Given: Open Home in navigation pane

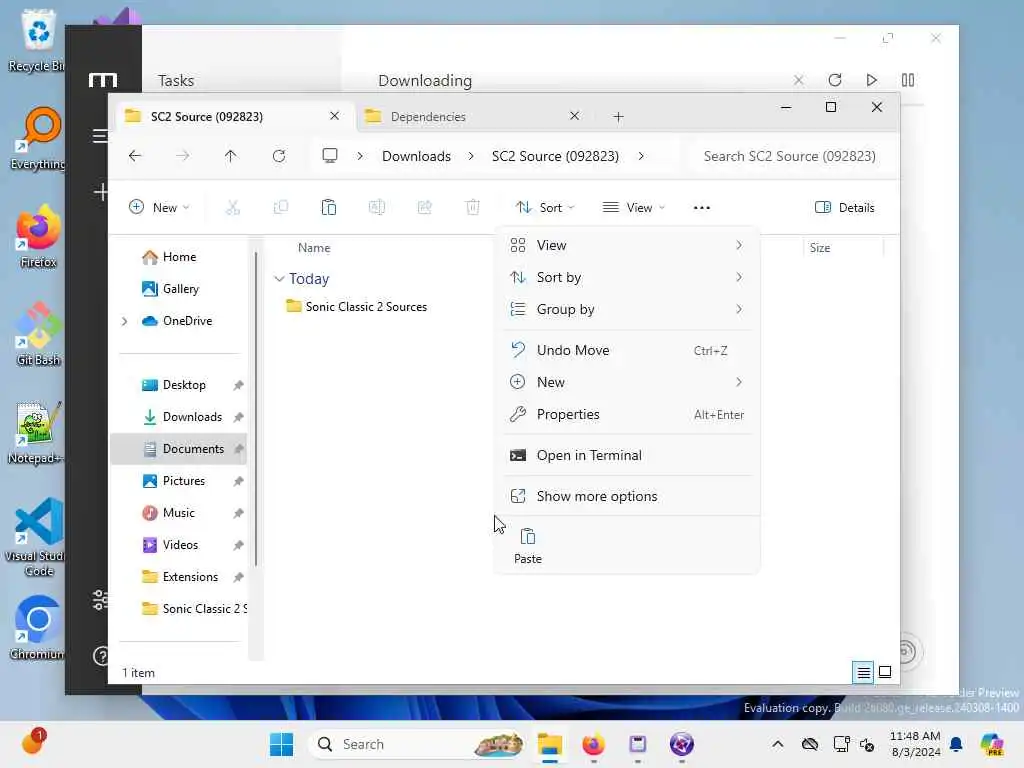Looking at the screenshot, I should point(180,257).
